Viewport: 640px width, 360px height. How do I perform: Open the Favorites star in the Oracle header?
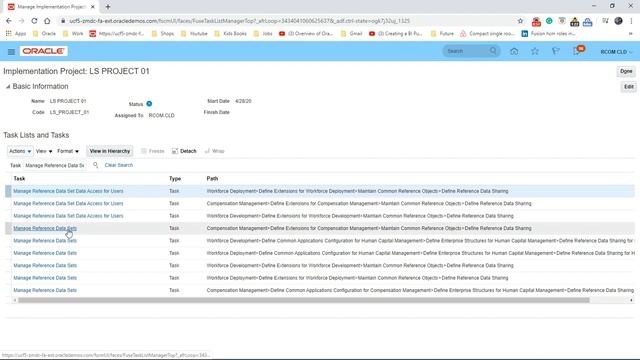535,51
